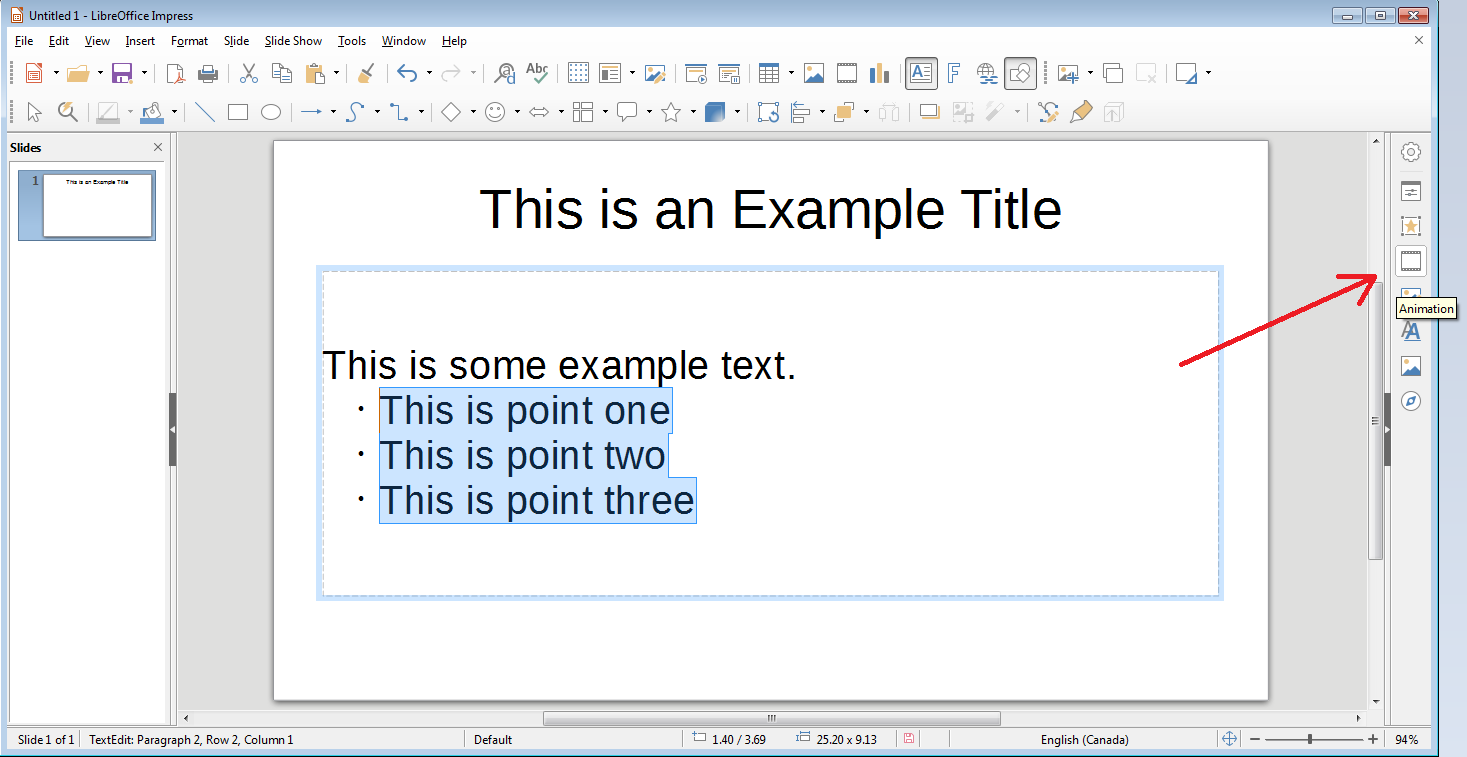
Task: Open the Gallery panel
Action: [1410, 366]
